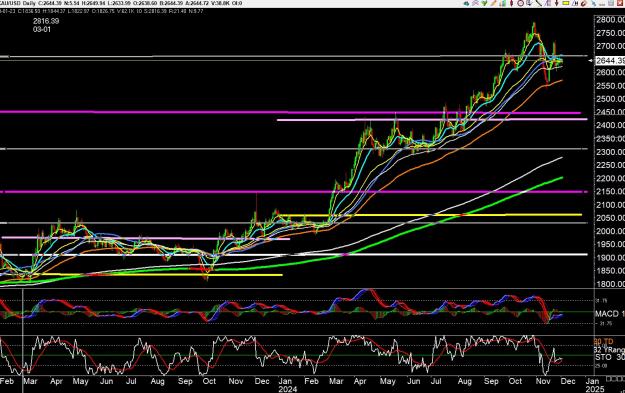Select the magenta horizontal line near 2150
625x393 pixels.
pyautogui.click(x=293, y=192)
